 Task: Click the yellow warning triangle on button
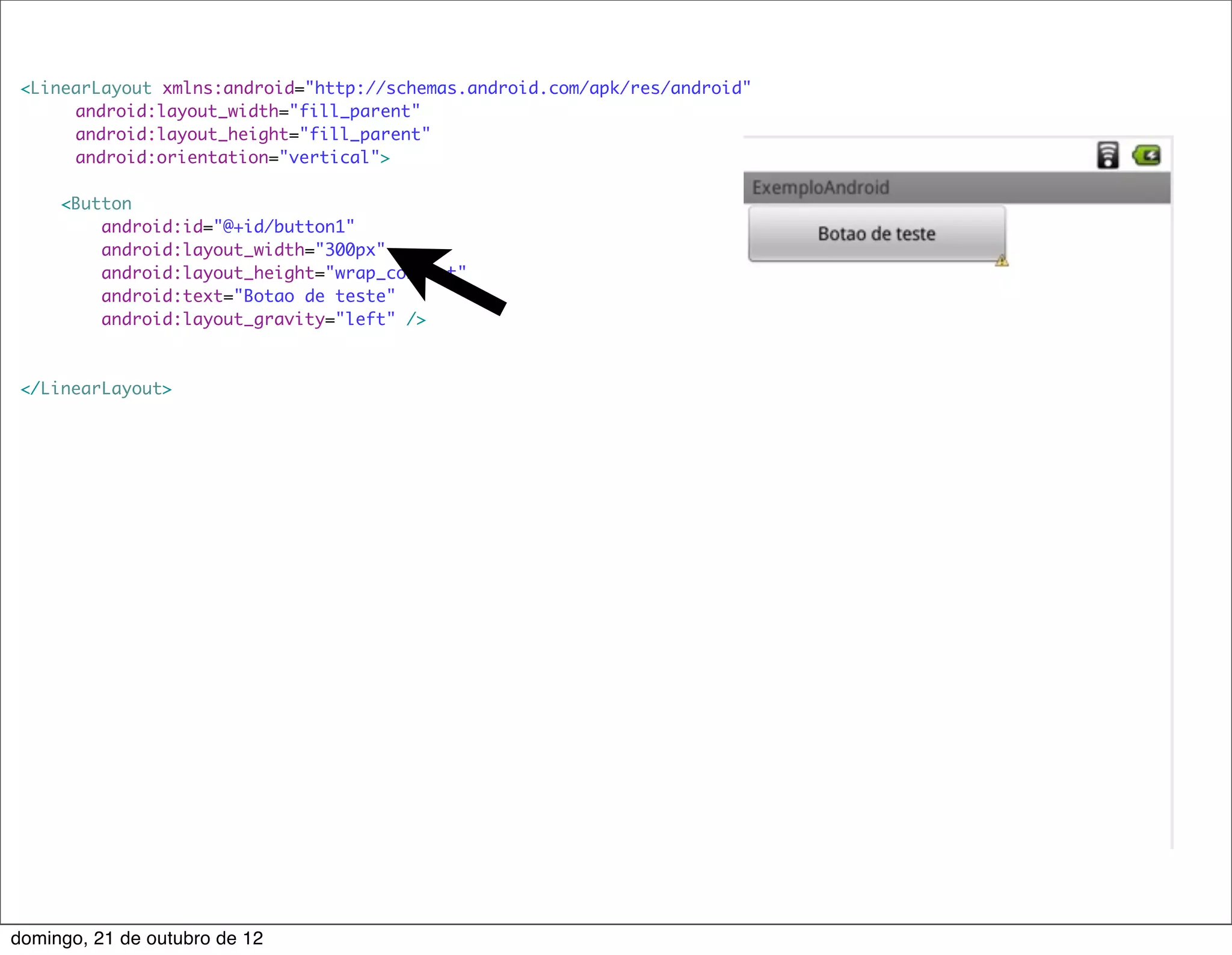tap(1002, 261)
